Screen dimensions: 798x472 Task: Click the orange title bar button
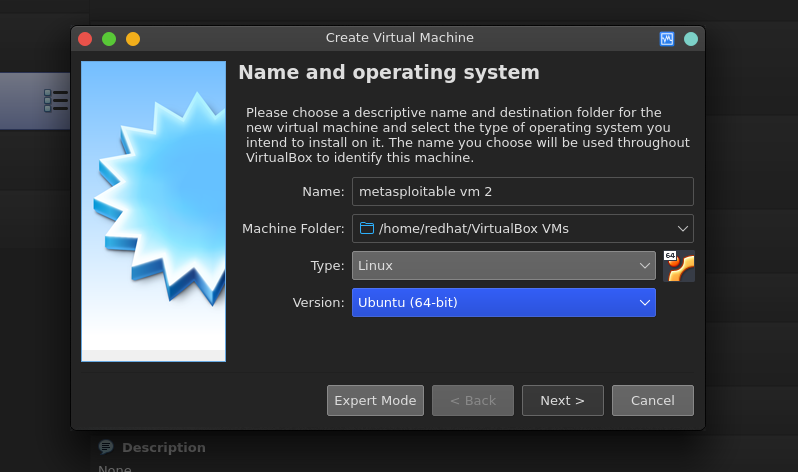133,39
